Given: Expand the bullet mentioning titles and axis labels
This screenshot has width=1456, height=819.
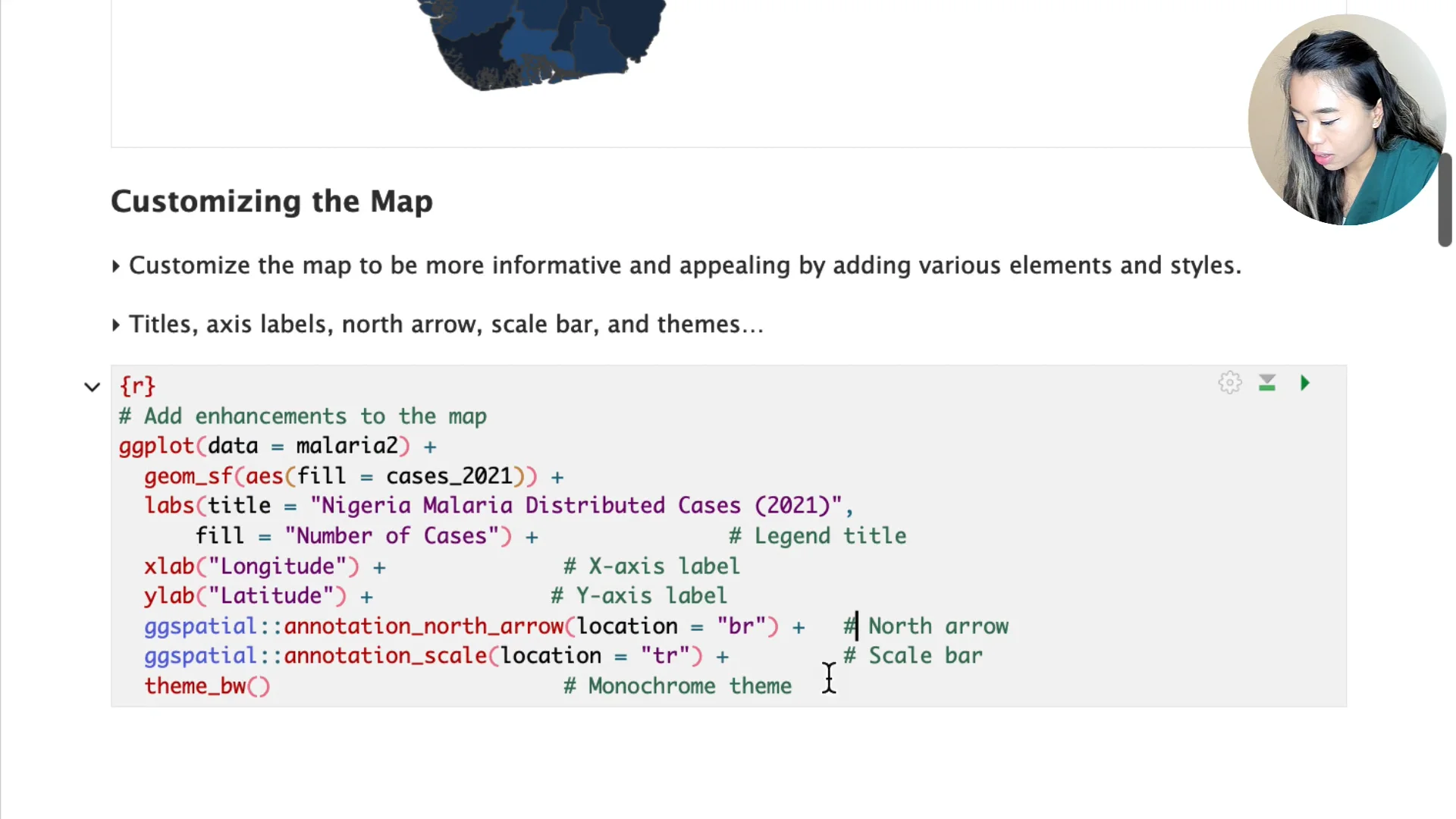Looking at the screenshot, I should 116,324.
